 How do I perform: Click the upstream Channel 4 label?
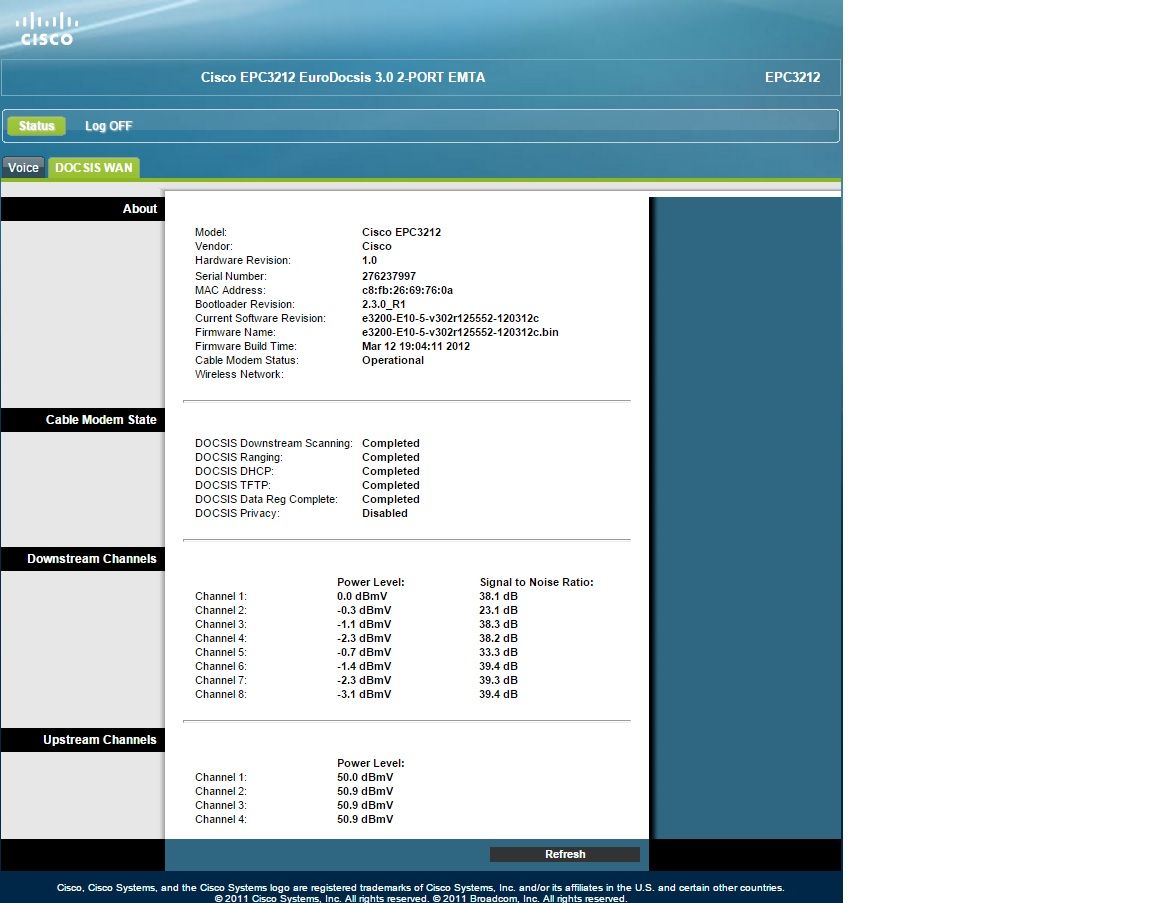pyautogui.click(x=220, y=819)
